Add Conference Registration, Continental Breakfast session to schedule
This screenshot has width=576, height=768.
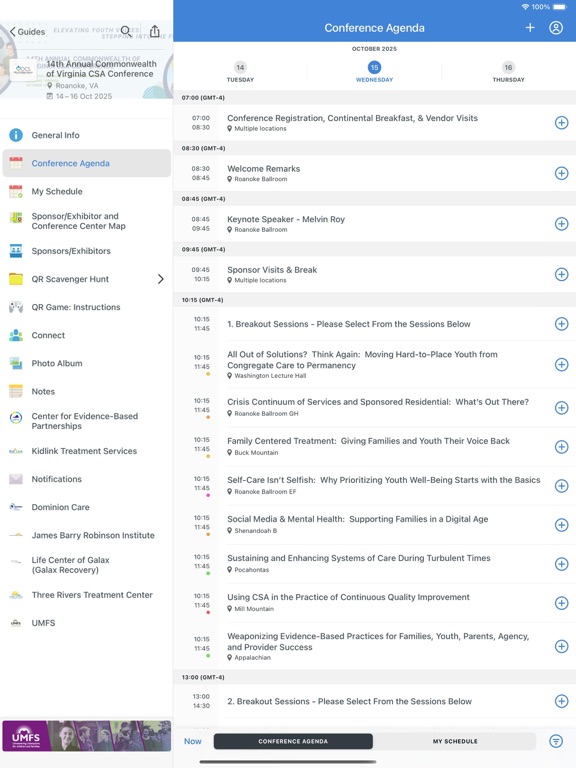(561, 122)
